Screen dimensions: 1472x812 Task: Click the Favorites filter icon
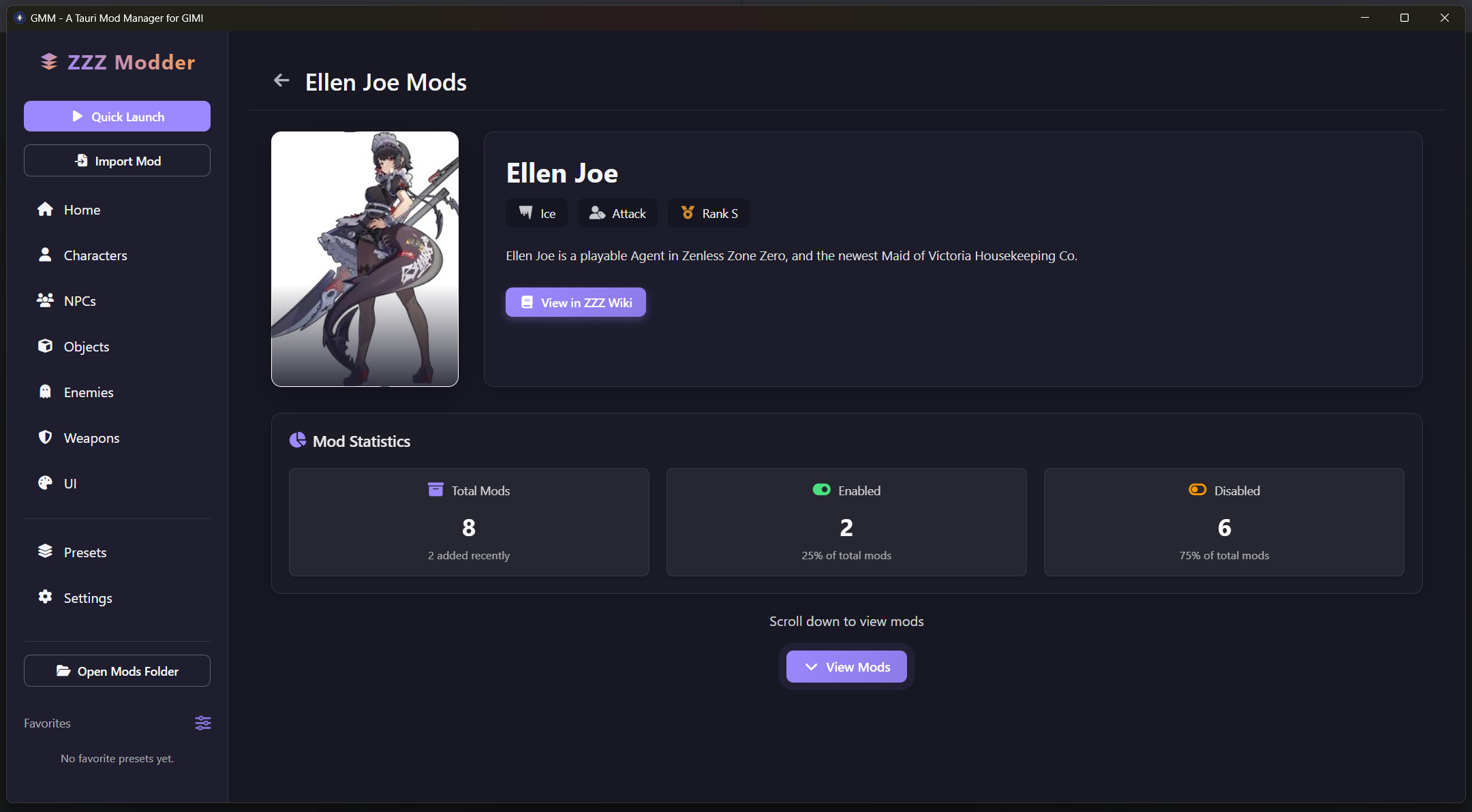[x=202, y=723]
